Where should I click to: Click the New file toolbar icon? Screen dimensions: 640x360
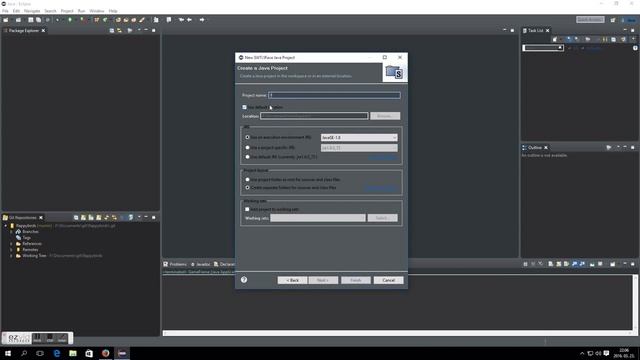click(6, 20)
